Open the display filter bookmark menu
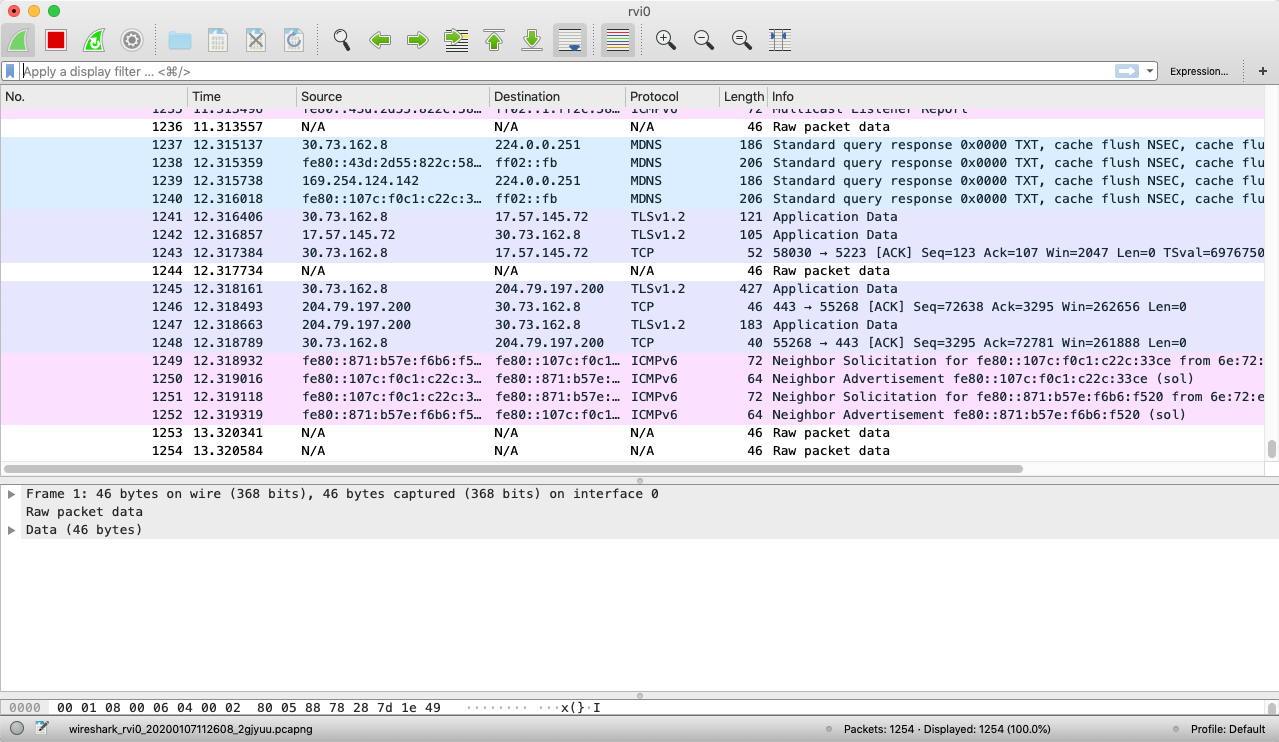 coord(11,71)
